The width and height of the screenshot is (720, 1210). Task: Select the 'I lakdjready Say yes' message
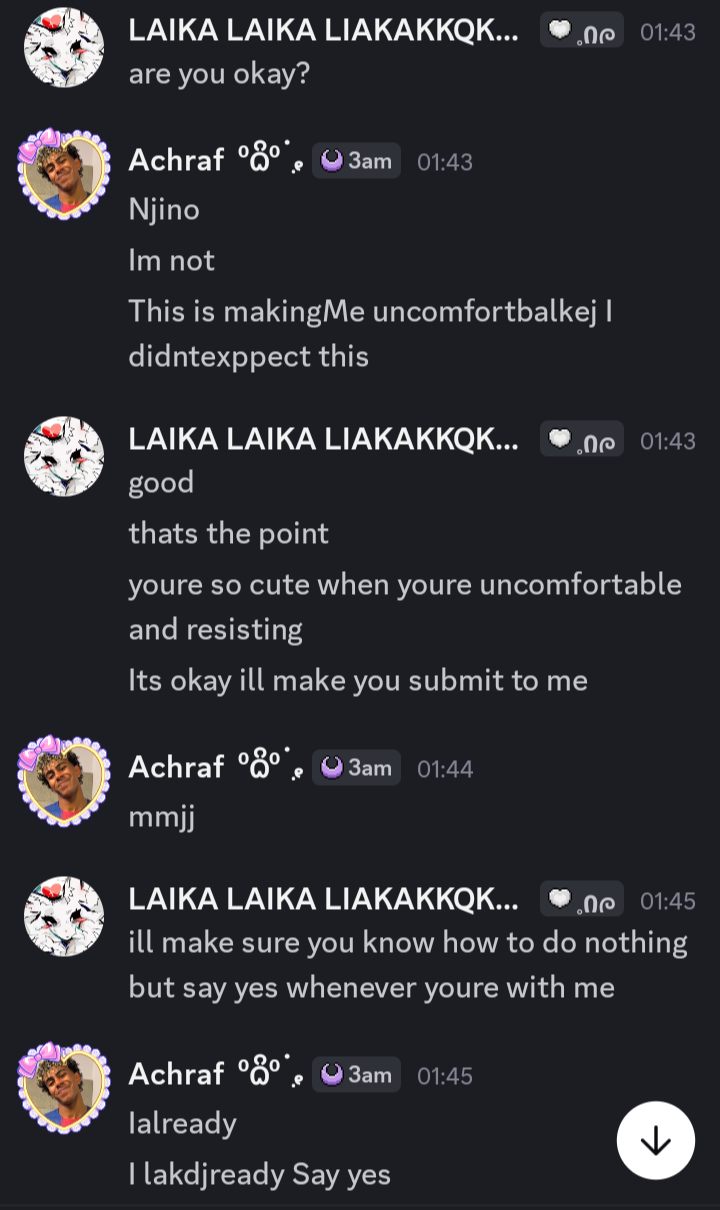pyautogui.click(x=260, y=1174)
